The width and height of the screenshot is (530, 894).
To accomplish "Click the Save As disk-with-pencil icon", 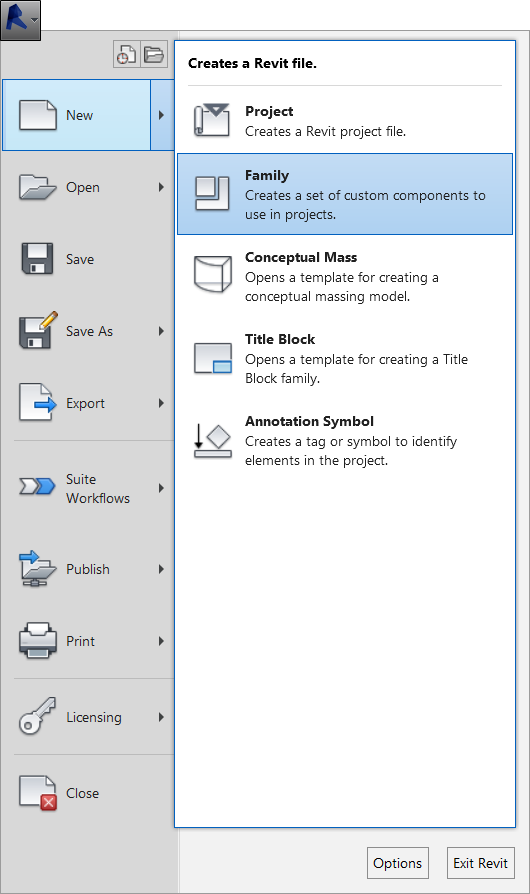I will tap(39, 330).
